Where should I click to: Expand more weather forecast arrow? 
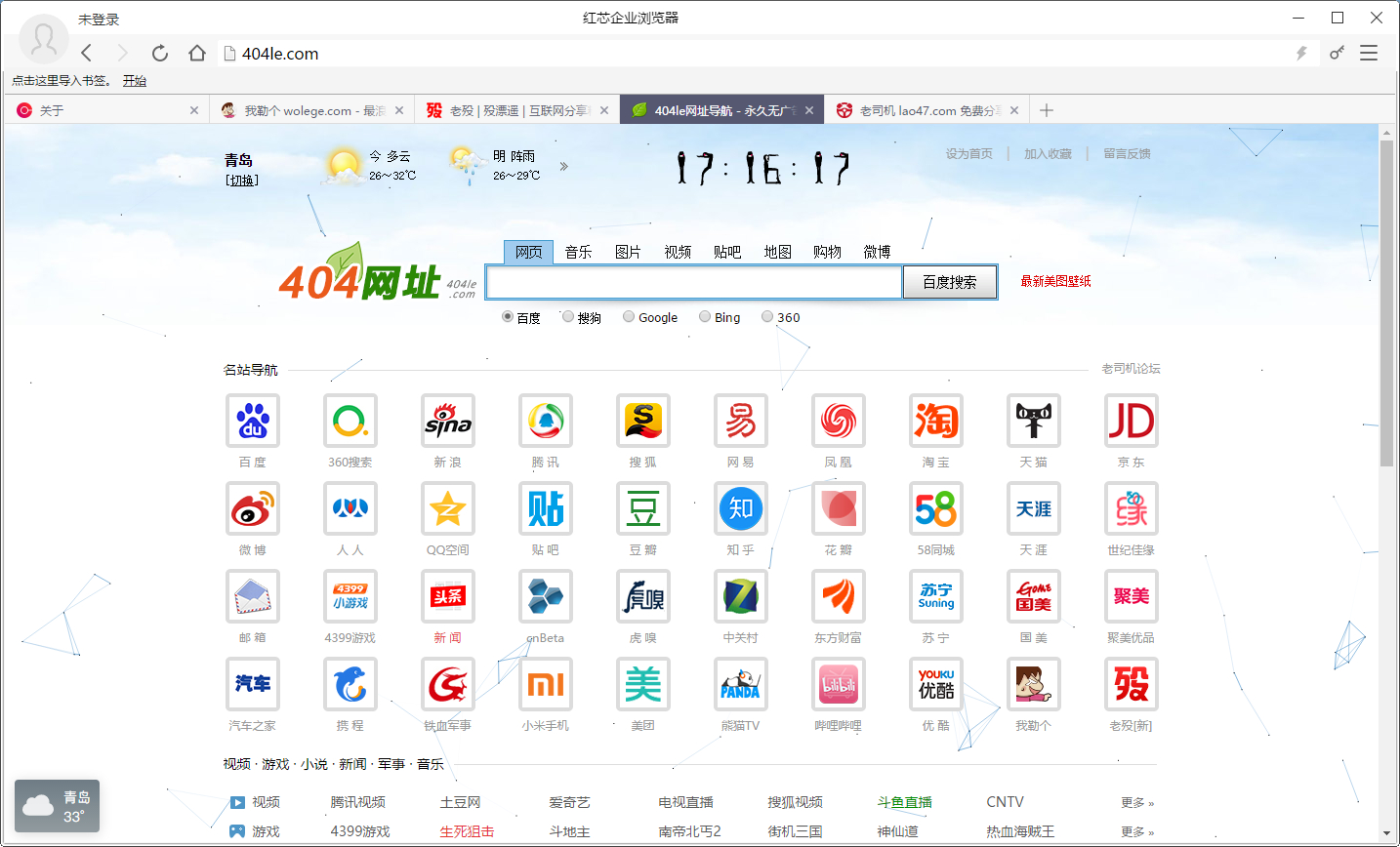point(564,167)
